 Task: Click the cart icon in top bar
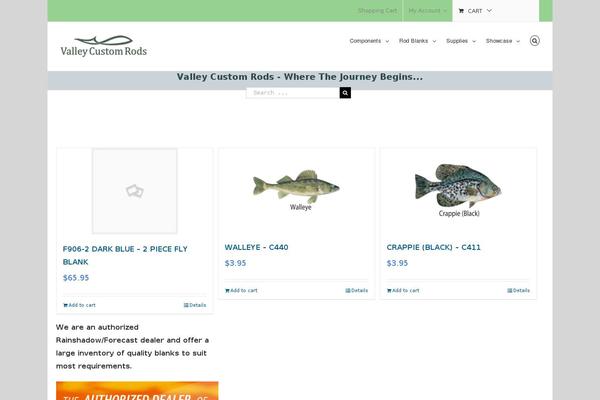(461, 11)
